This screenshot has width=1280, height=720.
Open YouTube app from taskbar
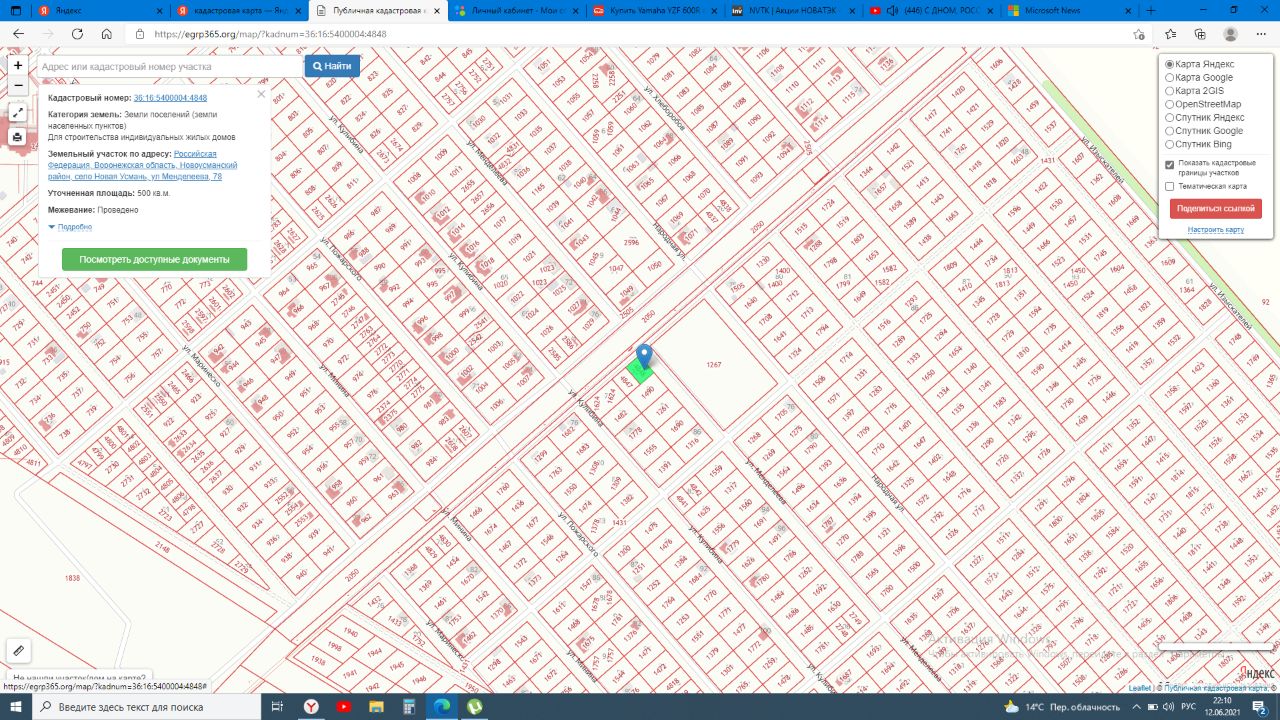(344, 706)
